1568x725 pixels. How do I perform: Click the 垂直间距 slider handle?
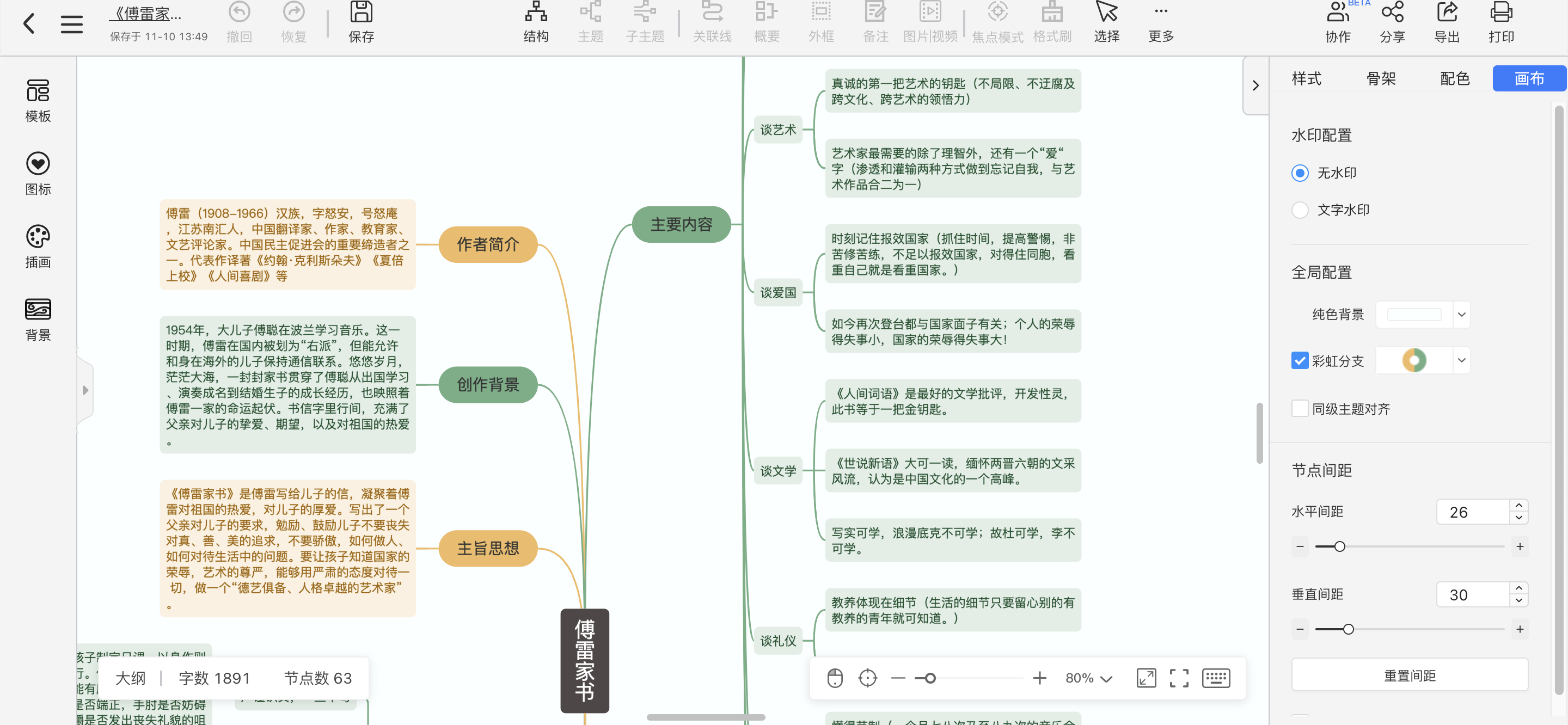(x=1348, y=629)
